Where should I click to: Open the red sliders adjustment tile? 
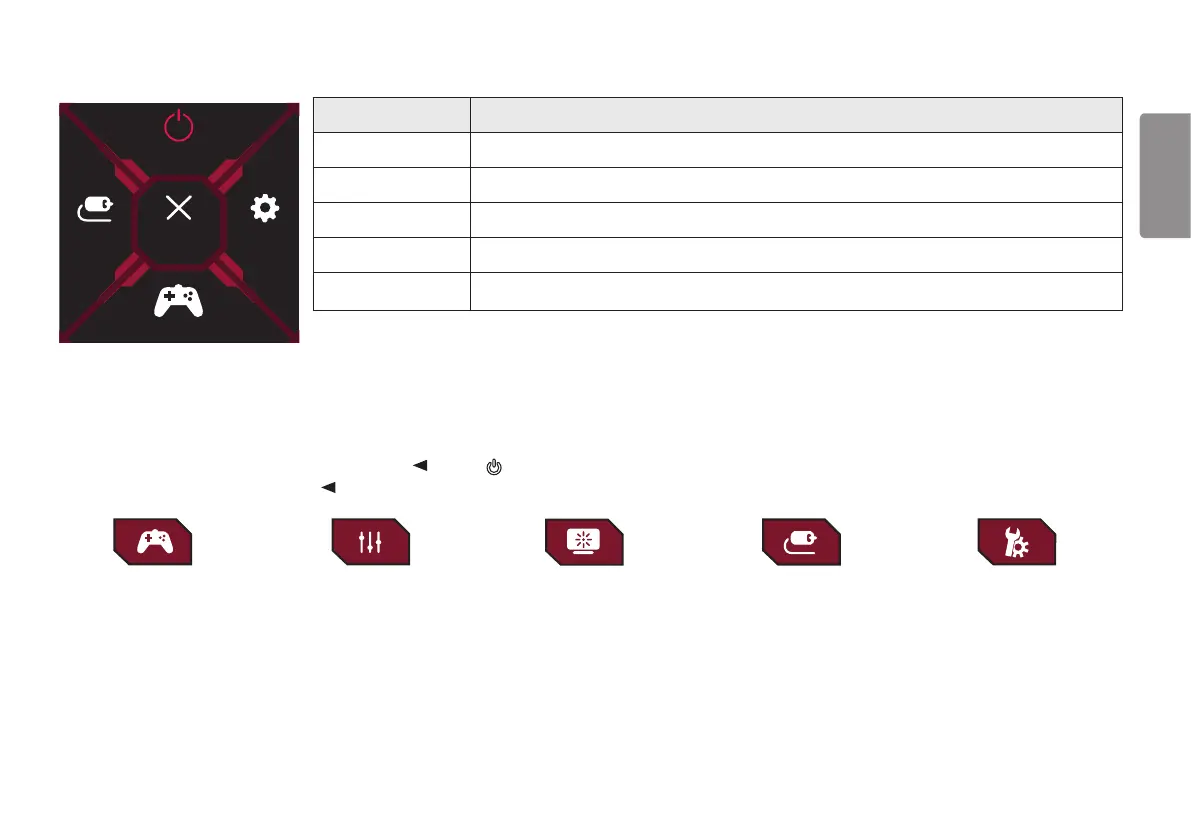tap(371, 542)
